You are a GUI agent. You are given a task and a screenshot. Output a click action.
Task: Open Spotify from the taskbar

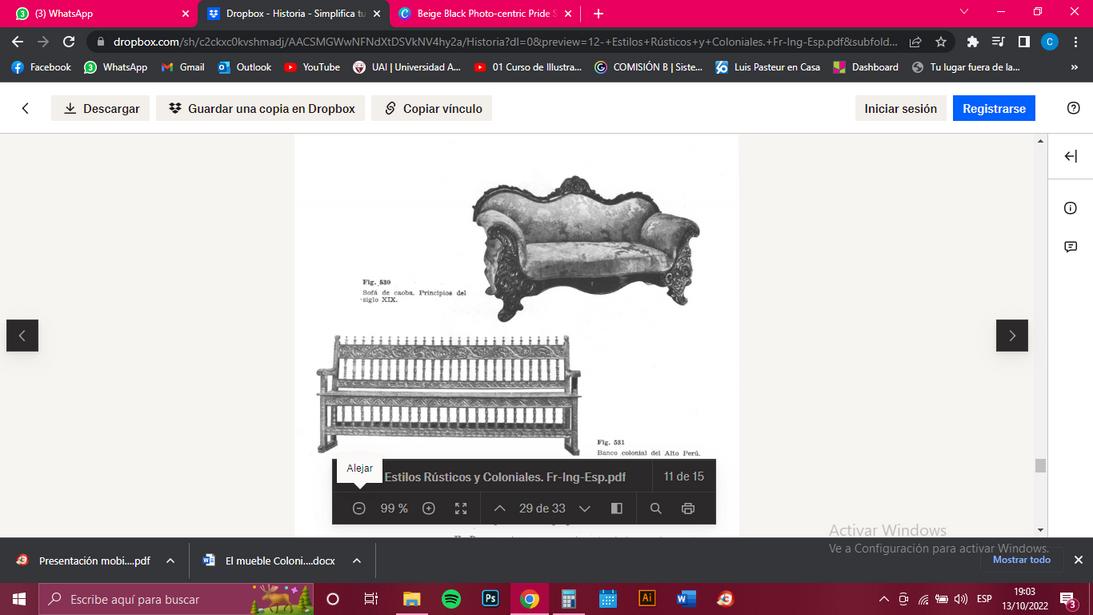[x=451, y=599]
